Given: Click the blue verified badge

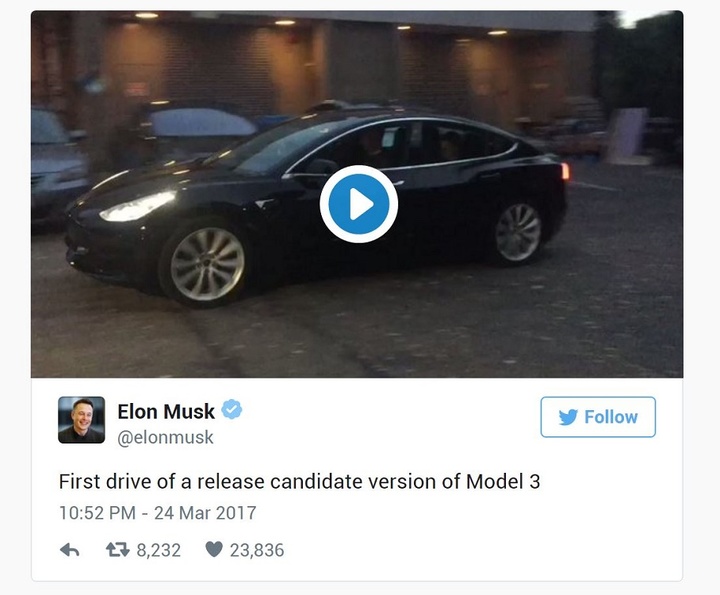Looking at the screenshot, I should coord(232,410).
